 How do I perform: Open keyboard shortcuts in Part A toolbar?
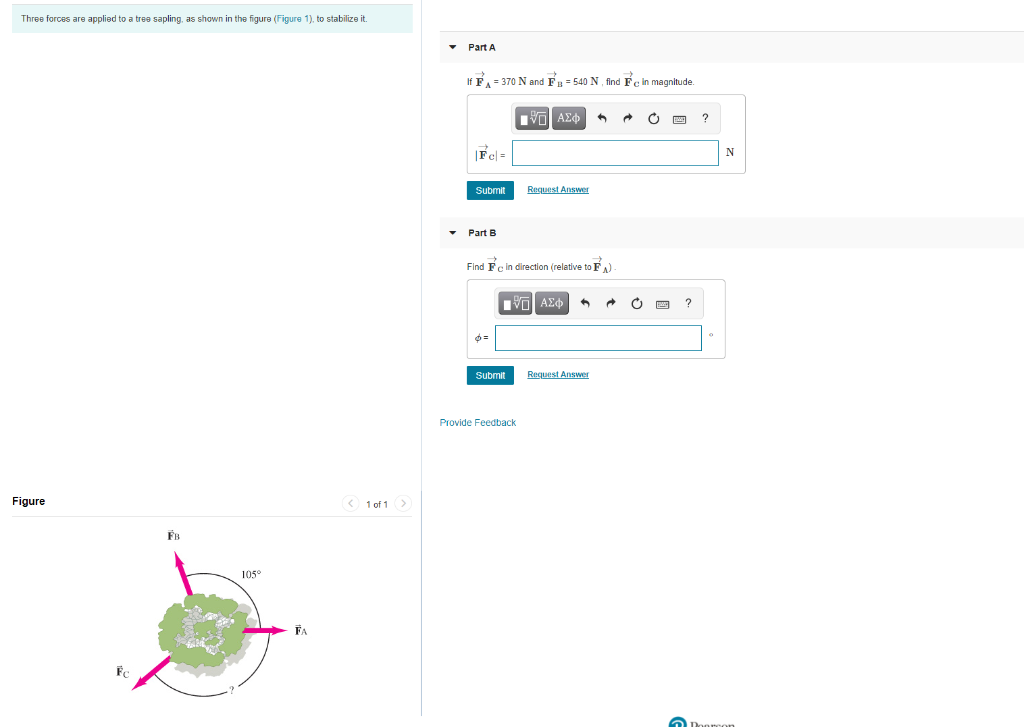tap(679, 118)
